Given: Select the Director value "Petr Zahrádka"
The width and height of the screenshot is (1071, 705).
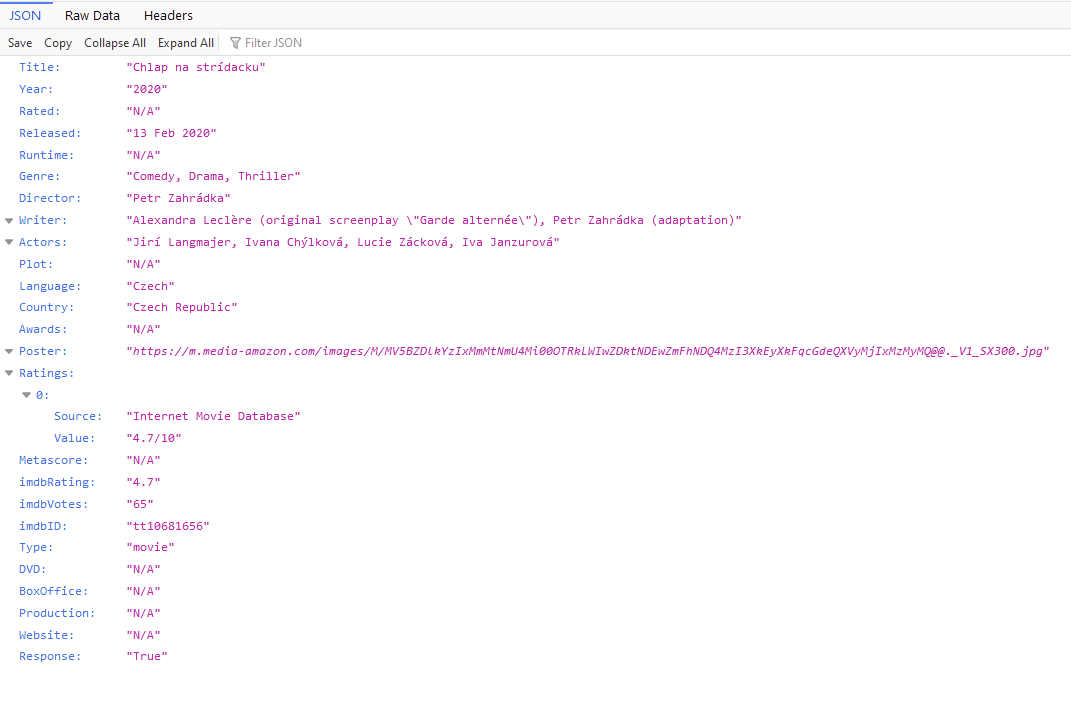Looking at the screenshot, I should pyautogui.click(x=178, y=197).
